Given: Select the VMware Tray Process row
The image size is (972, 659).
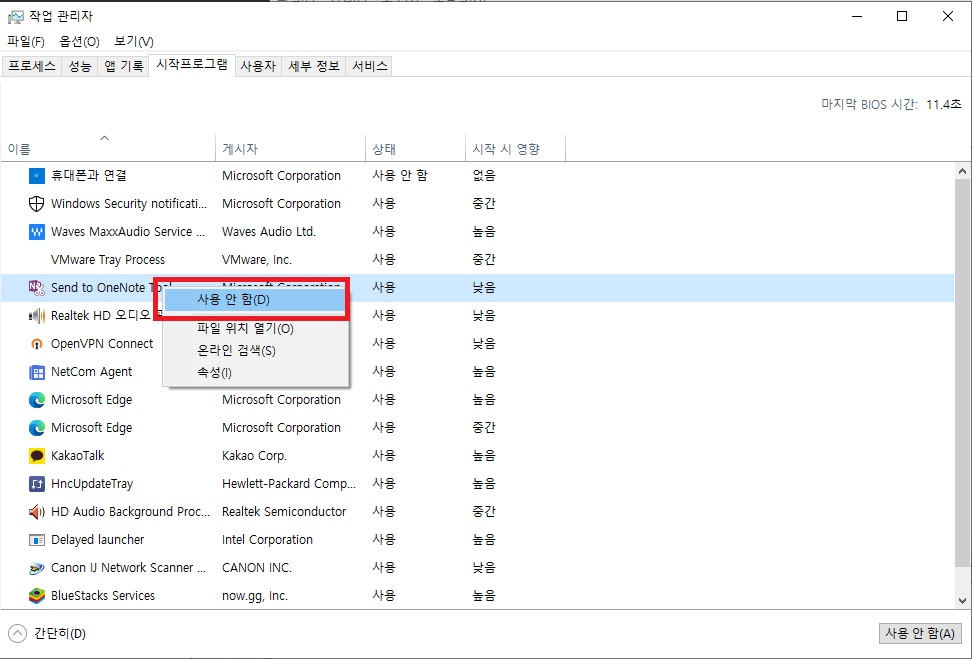Looking at the screenshot, I should click(477, 260).
